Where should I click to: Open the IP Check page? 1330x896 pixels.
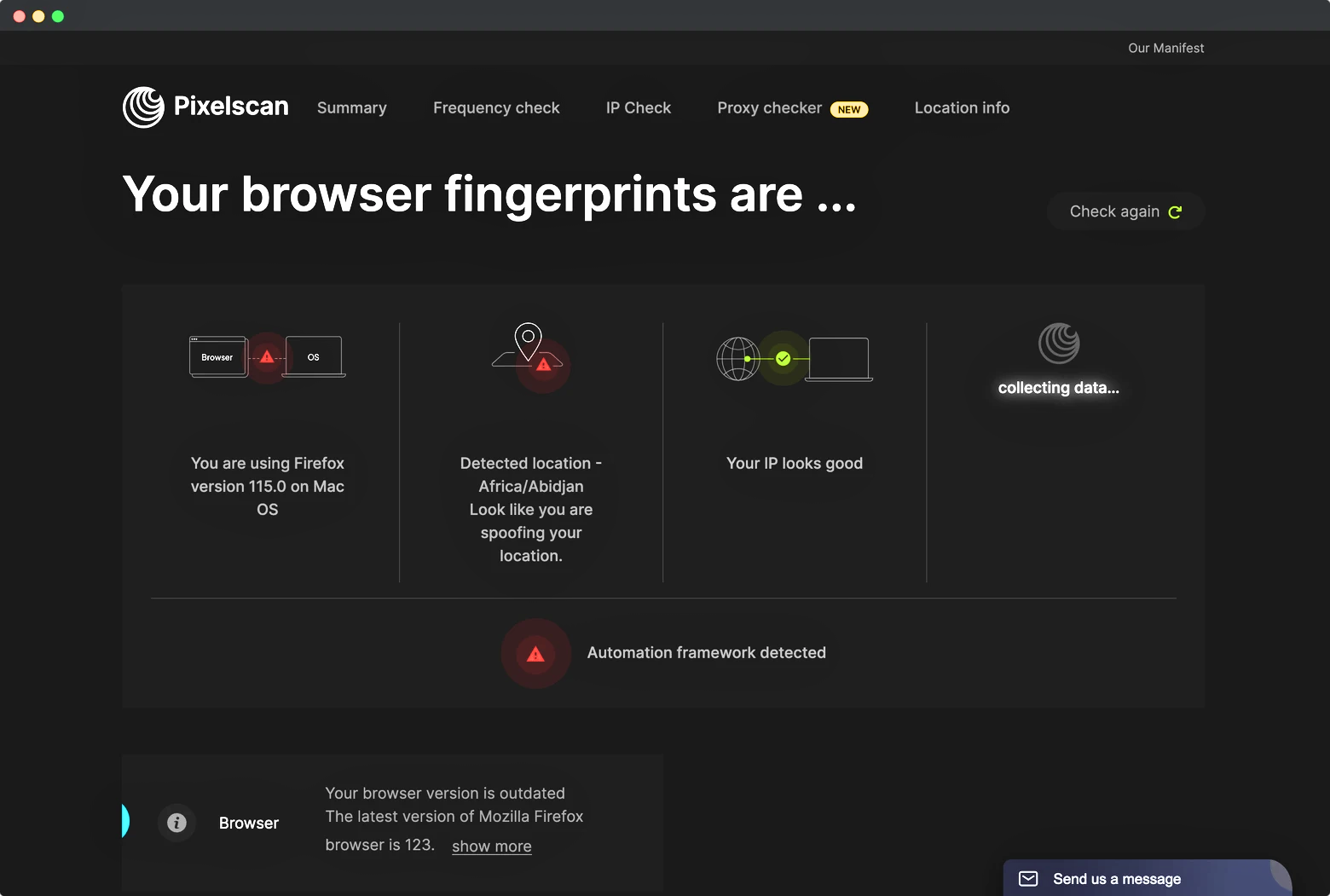638,108
